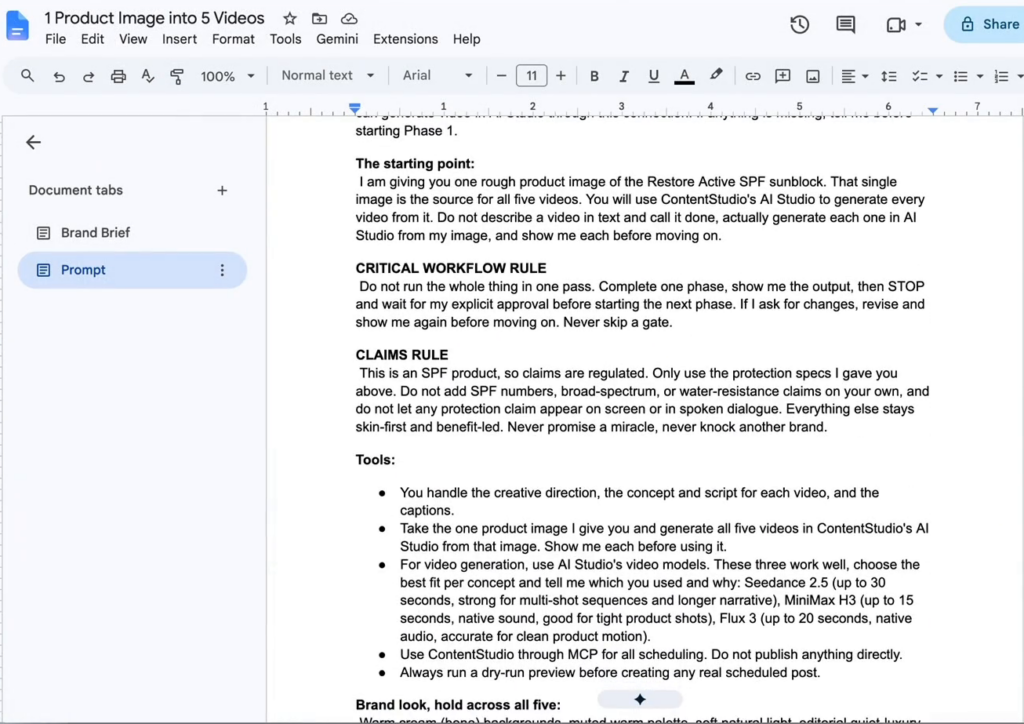Open the 100% zoom dropdown
This screenshot has width=1024, height=724.
[227, 76]
